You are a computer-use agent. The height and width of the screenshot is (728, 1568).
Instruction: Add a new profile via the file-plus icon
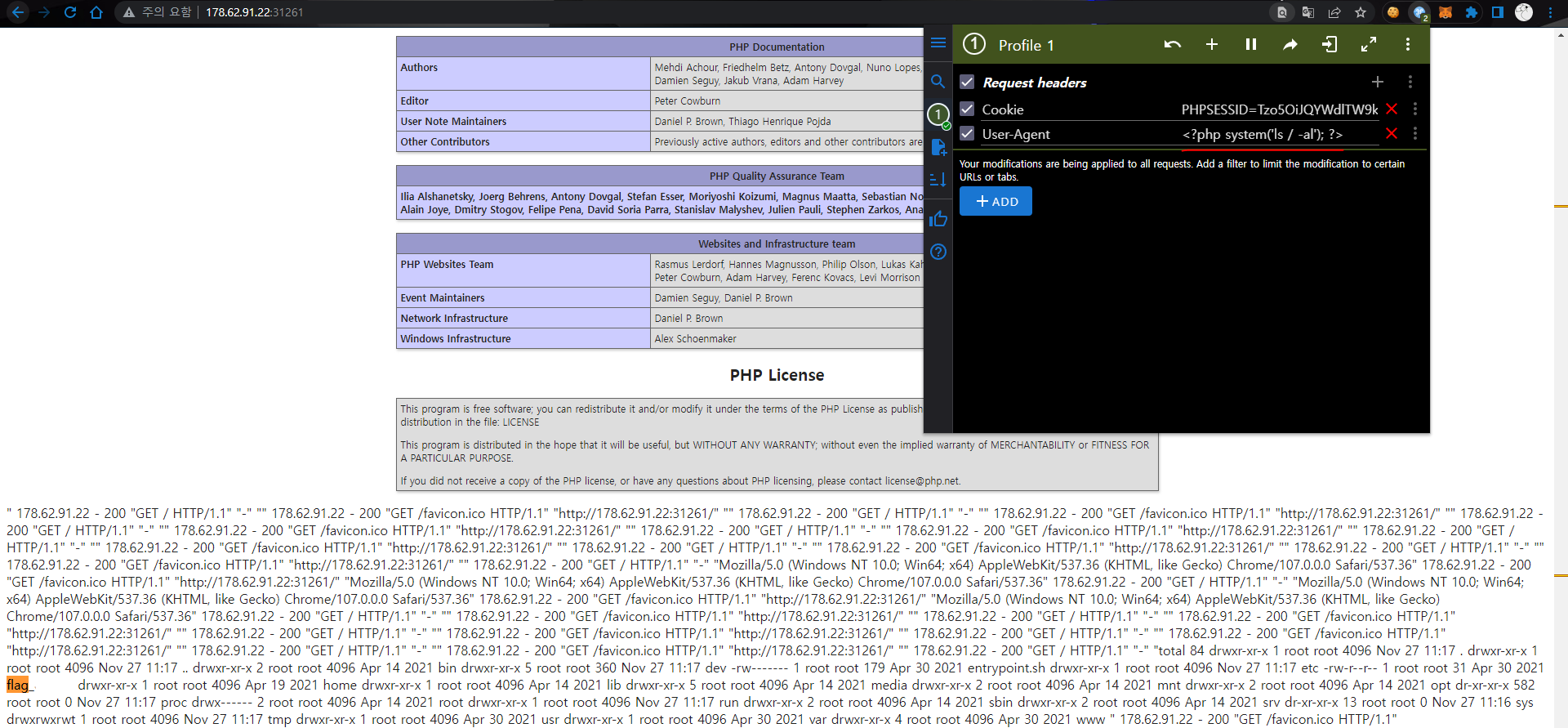938,147
